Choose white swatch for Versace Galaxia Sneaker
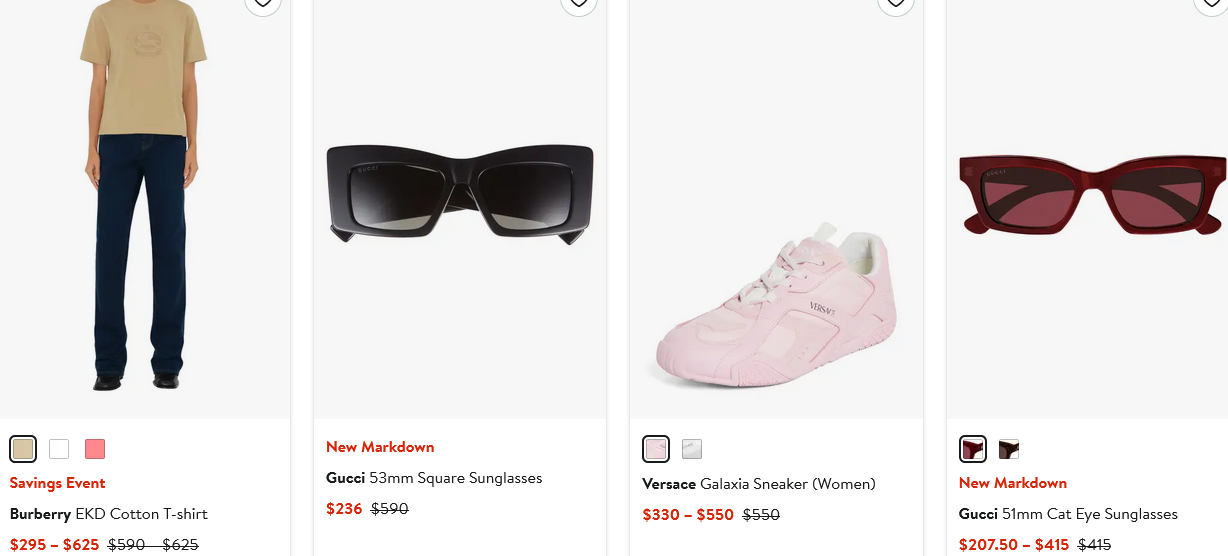This screenshot has width=1228, height=556. [692, 449]
